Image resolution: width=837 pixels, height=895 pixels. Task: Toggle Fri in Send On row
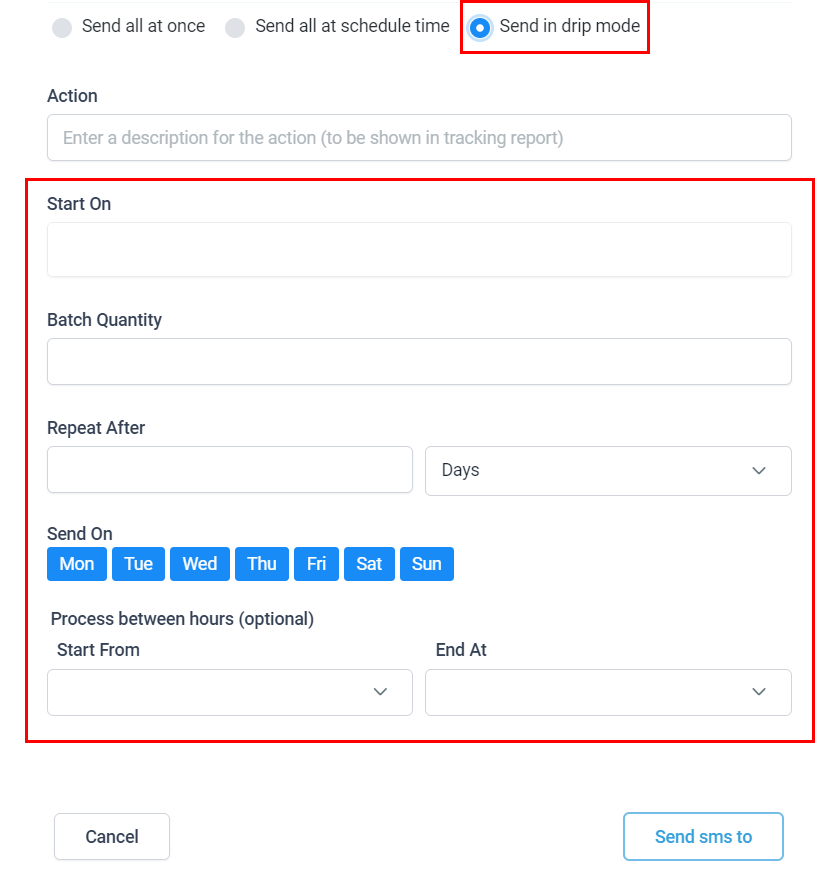tap(316, 564)
